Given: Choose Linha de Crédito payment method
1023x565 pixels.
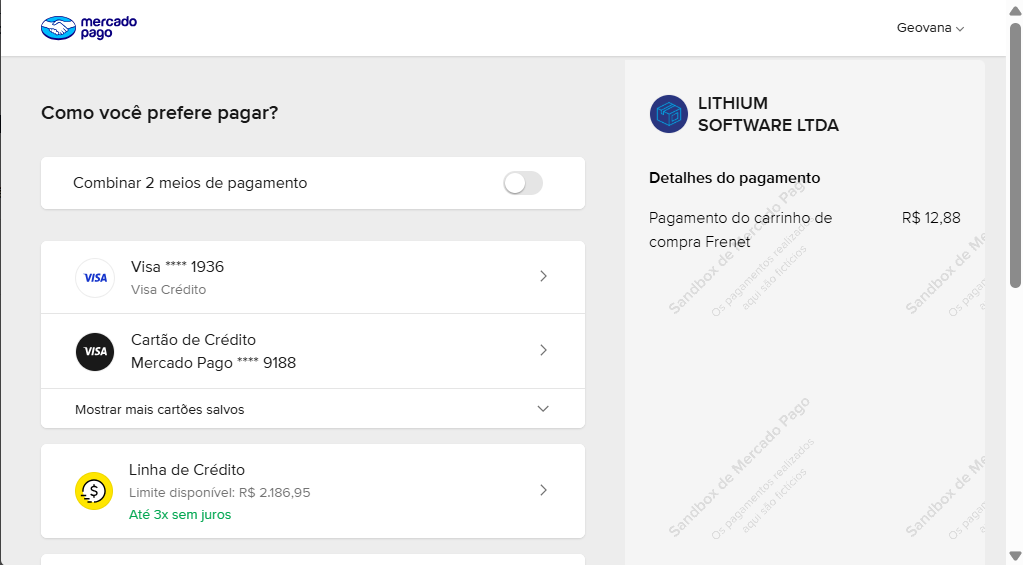Looking at the screenshot, I should [x=187, y=470].
